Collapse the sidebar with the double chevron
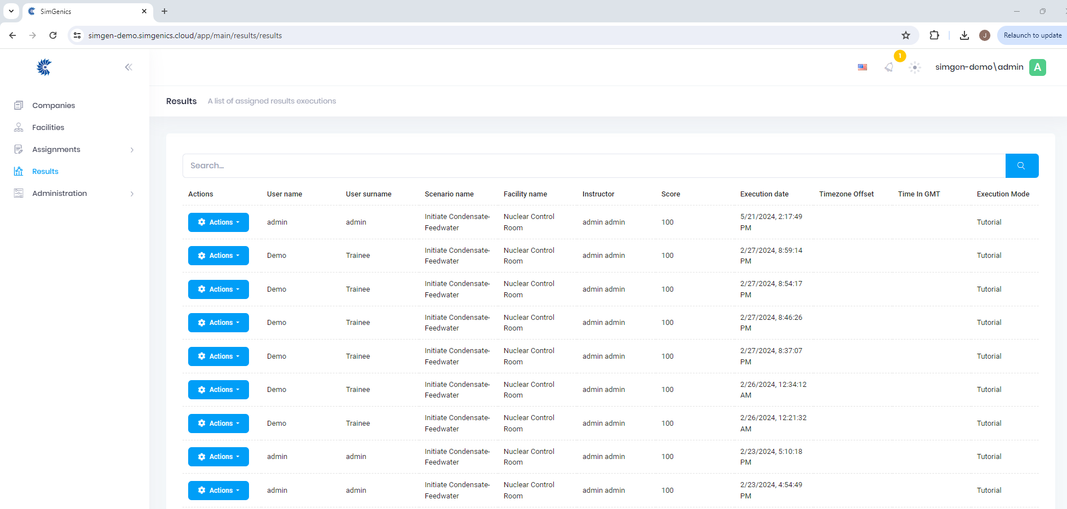Screen dimensions: 1067x509 click(128, 67)
